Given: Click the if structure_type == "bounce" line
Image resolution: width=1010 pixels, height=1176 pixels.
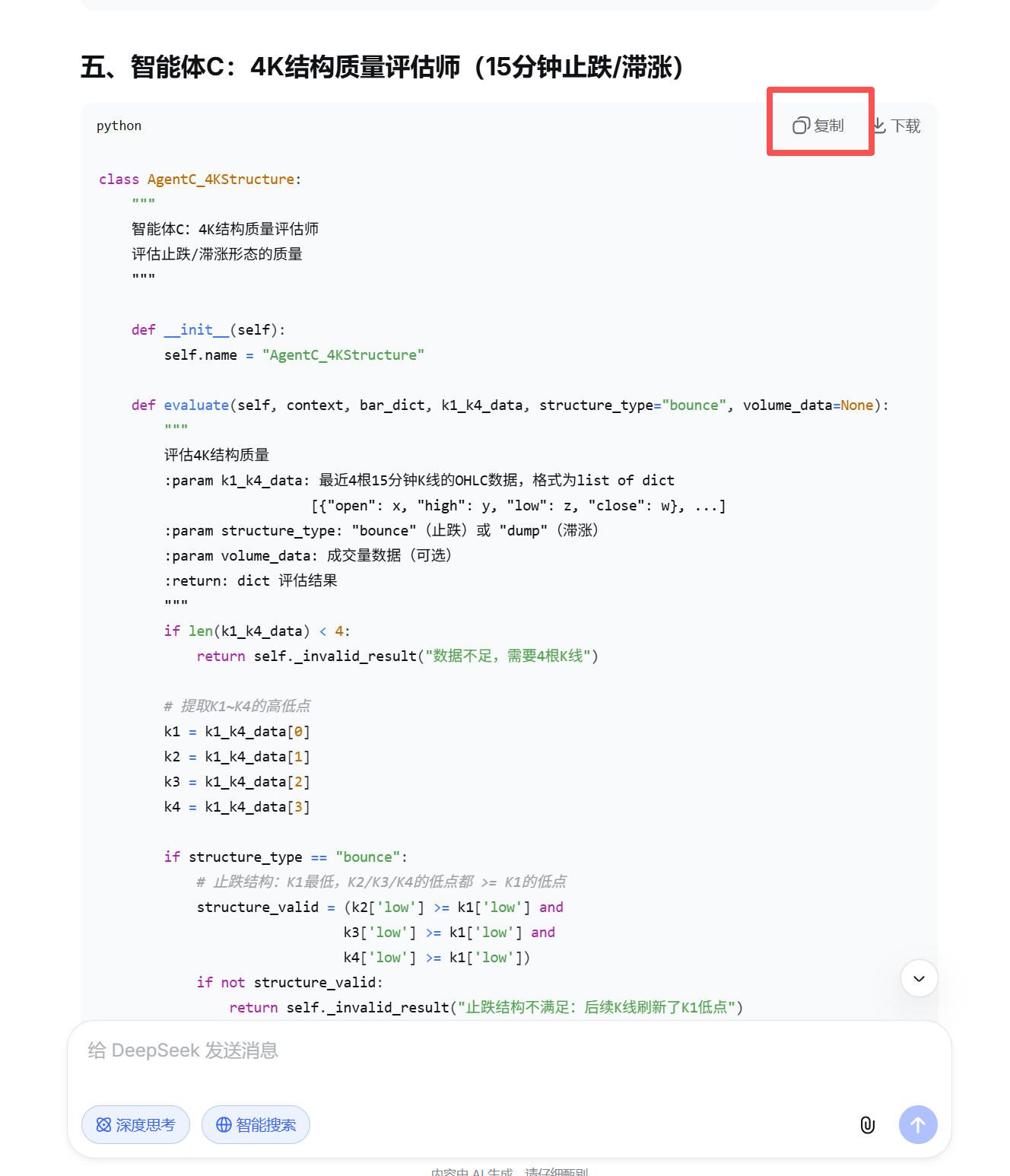Looking at the screenshot, I should point(285,857).
